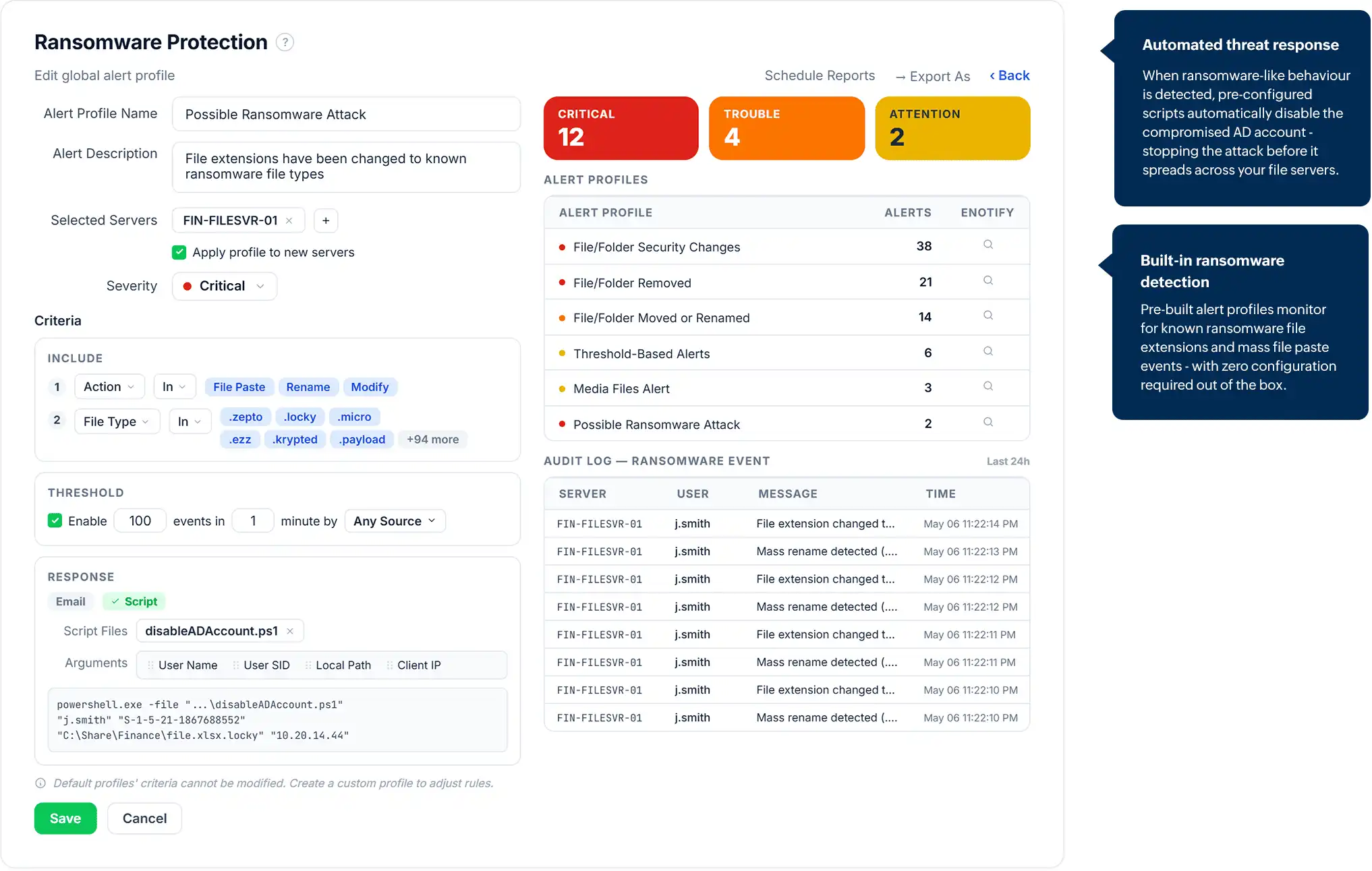The height and width of the screenshot is (871, 1372).
Task: Remove the disableADAccount.ps1 script file
Action: click(290, 631)
